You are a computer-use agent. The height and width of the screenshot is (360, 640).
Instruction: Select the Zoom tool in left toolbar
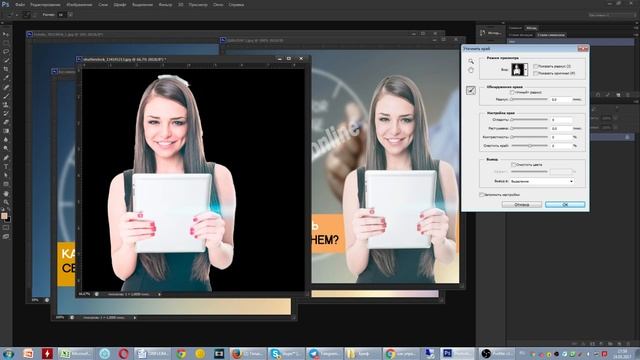6,202
